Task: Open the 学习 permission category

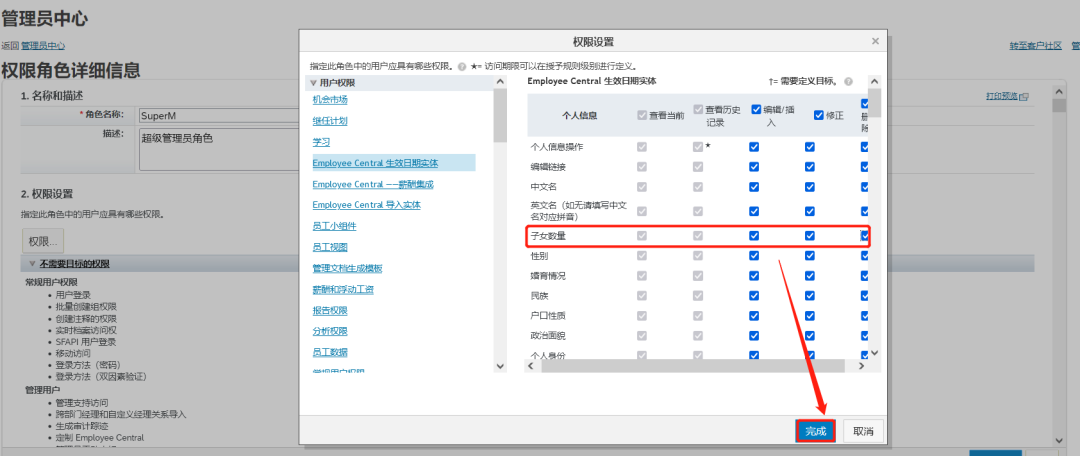Action: (321, 142)
